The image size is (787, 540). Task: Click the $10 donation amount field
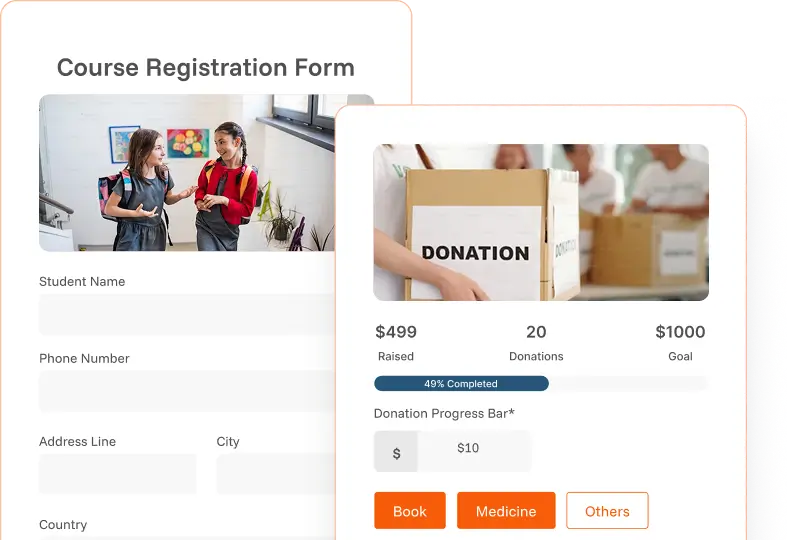coord(474,452)
